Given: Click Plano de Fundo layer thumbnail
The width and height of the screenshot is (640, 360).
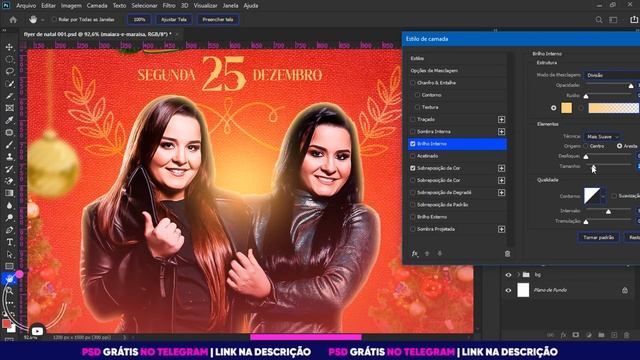Looking at the screenshot, I should click(x=523, y=290).
